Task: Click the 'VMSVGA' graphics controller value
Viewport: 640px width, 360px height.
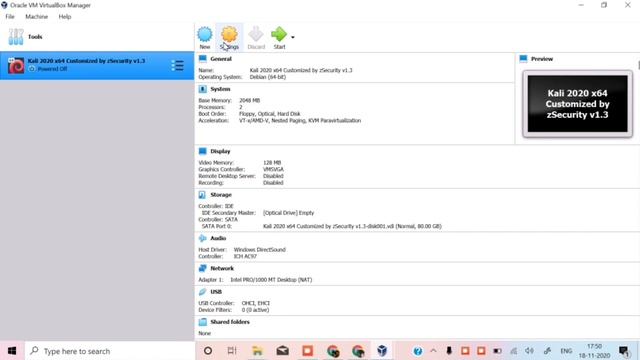Action: pyautogui.click(x=273, y=169)
